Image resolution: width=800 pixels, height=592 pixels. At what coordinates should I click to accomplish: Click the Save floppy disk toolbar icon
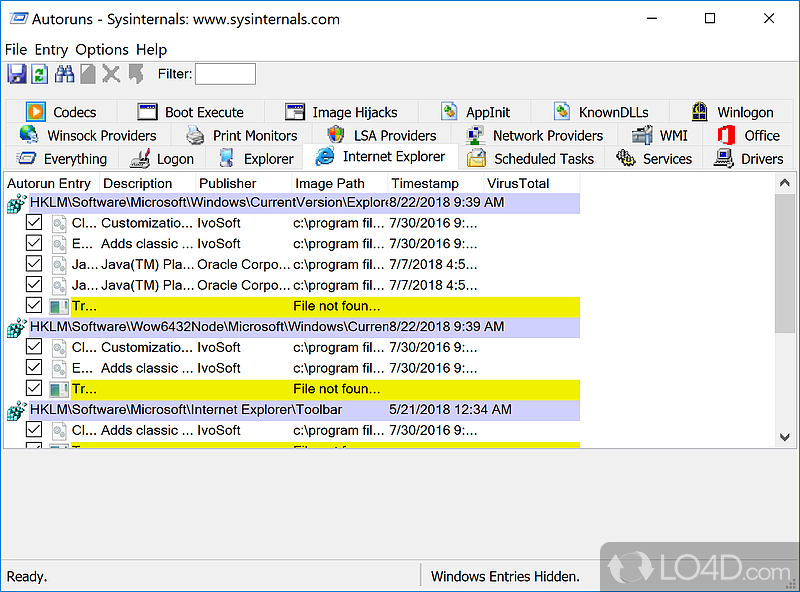tap(17, 74)
